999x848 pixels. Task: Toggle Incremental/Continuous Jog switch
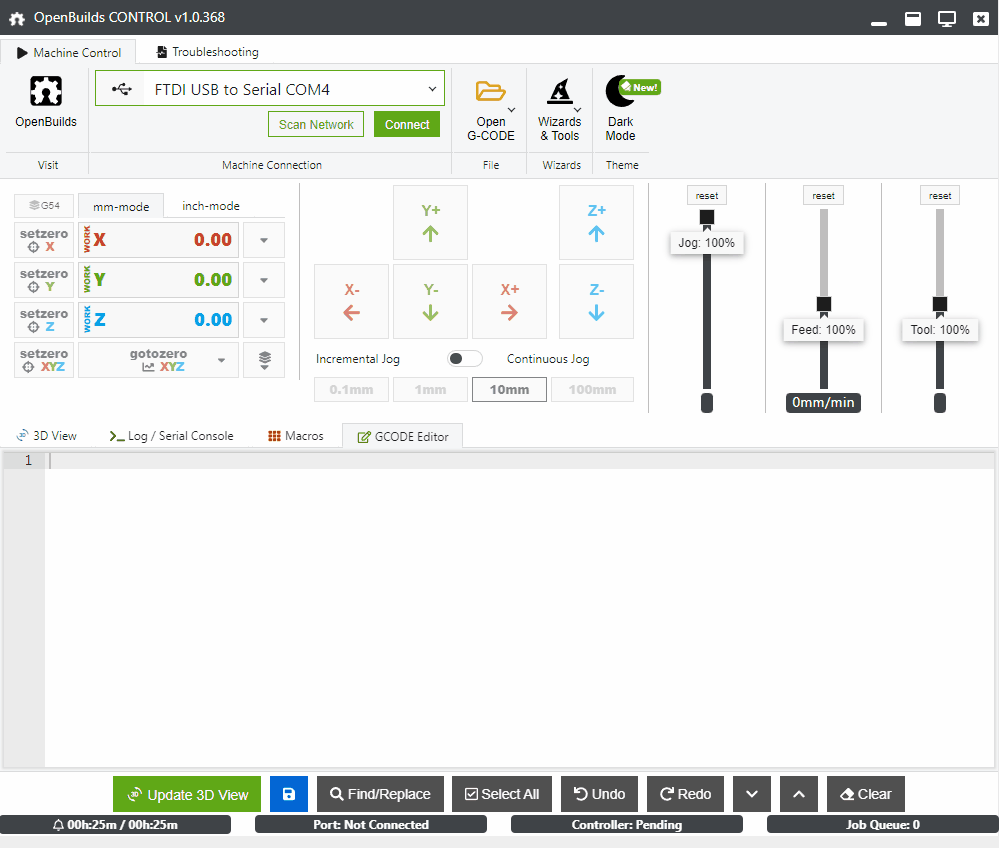(x=464, y=359)
